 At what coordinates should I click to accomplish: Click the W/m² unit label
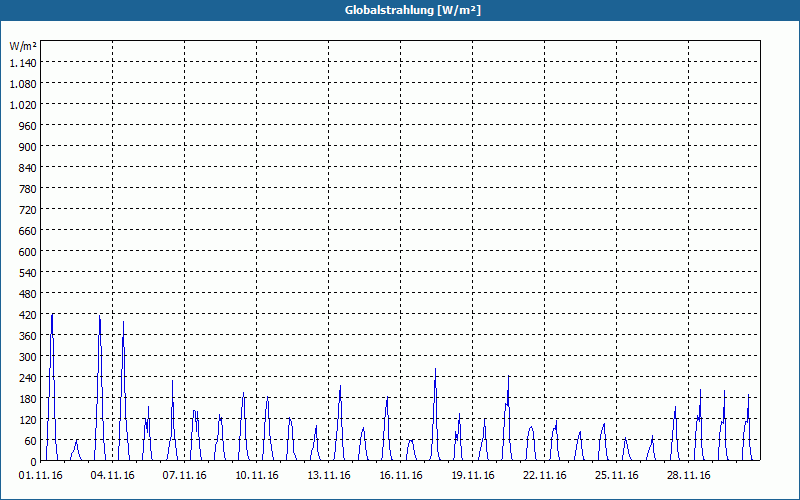tap(23, 46)
